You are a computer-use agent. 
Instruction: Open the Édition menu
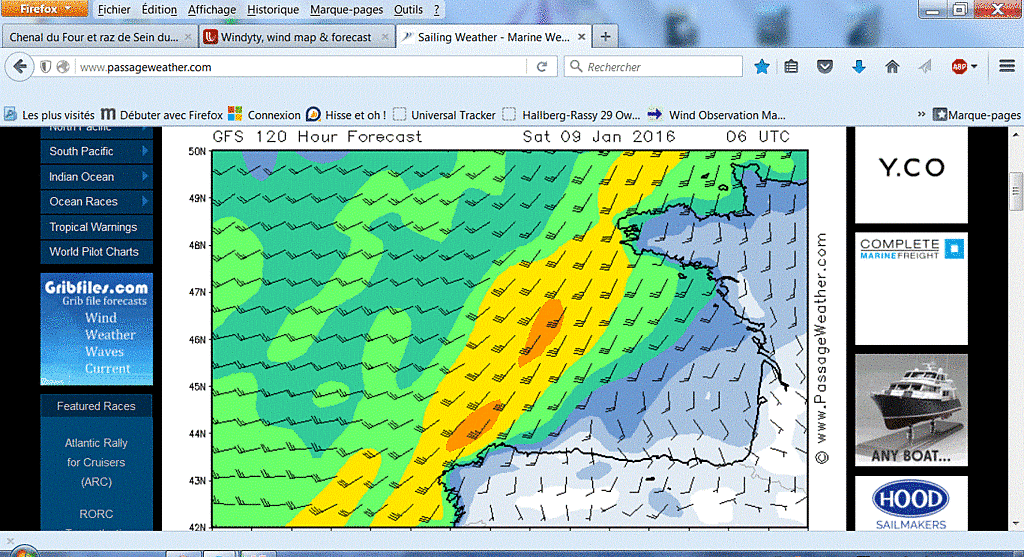coord(159,10)
